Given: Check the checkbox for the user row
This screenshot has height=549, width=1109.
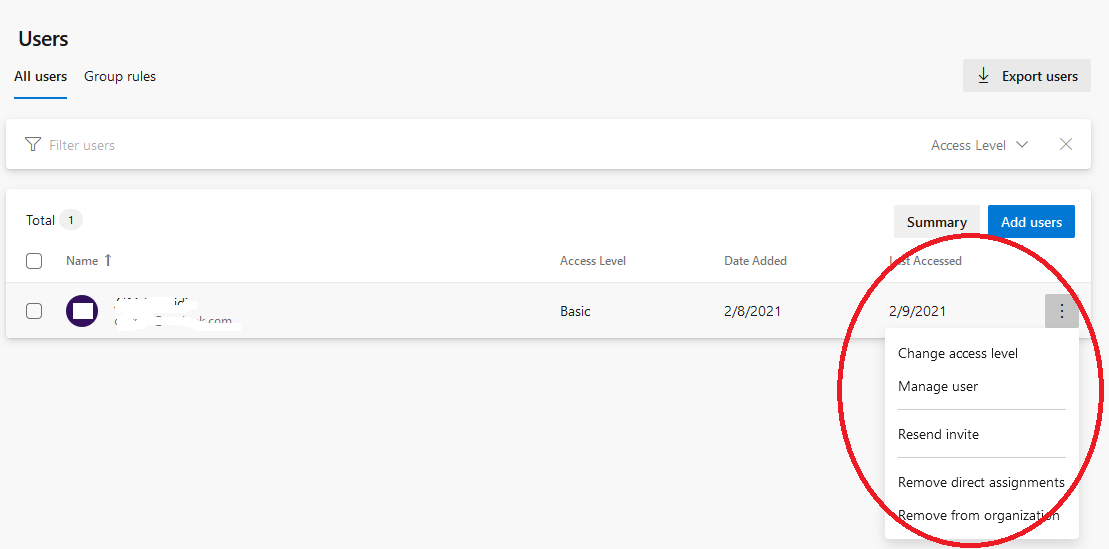Looking at the screenshot, I should pyautogui.click(x=34, y=311).
